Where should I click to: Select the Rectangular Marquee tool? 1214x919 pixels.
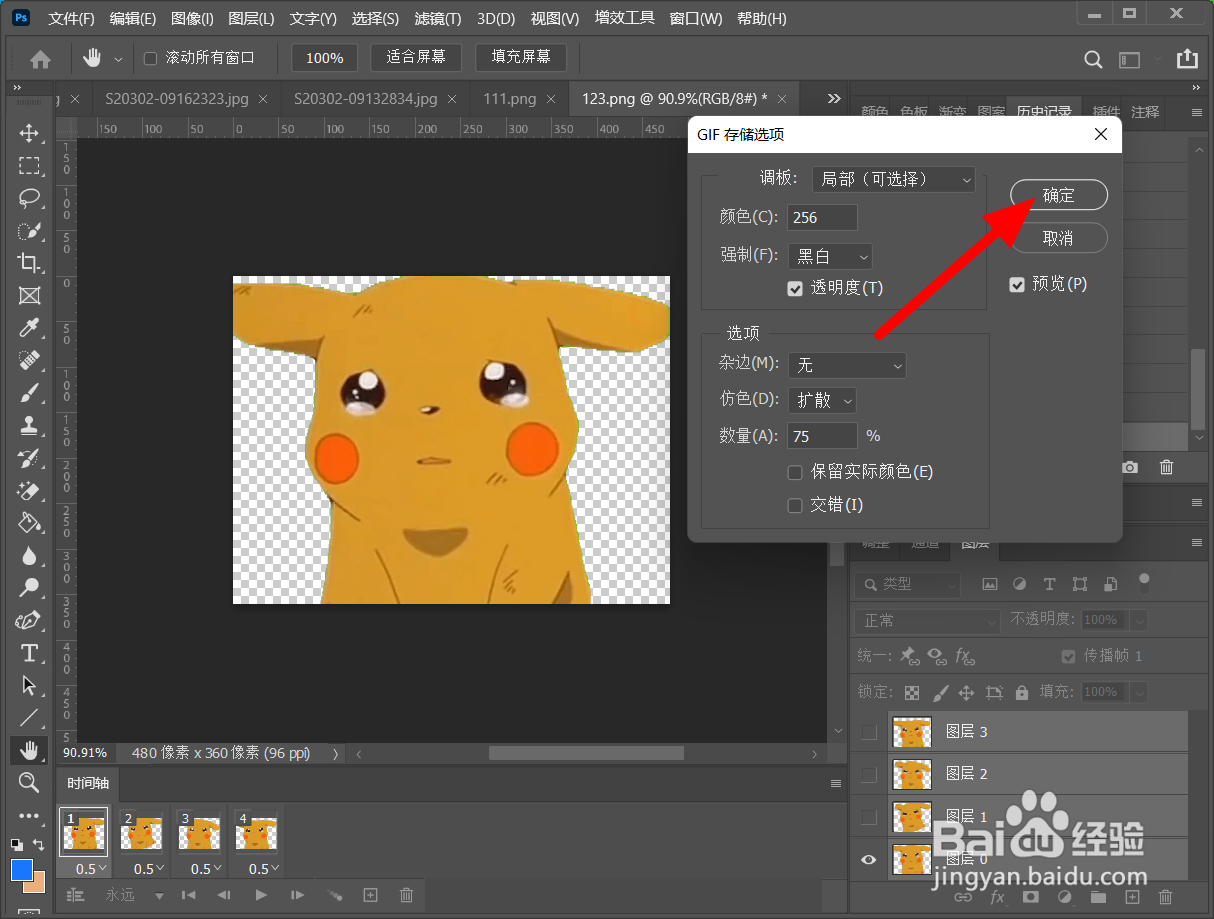point(29,165)
